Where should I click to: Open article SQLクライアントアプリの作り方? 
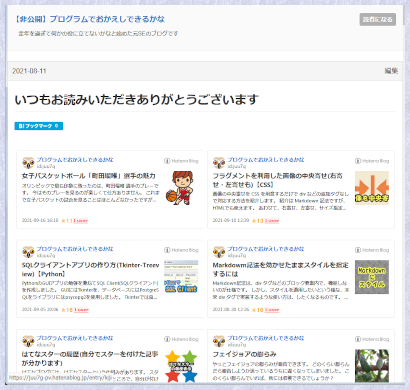coord(91,269)
